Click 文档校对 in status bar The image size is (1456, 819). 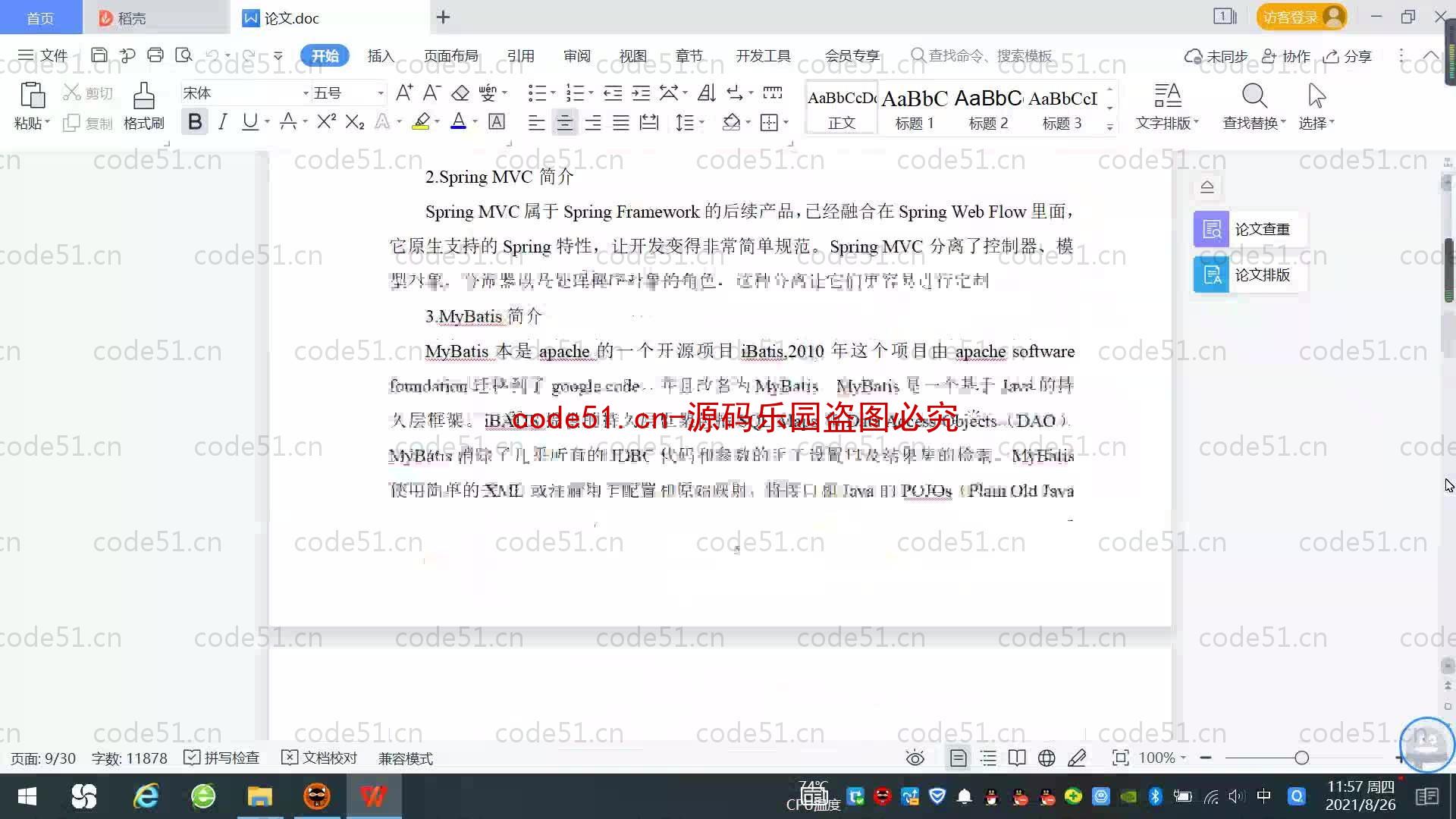[319, 758]
